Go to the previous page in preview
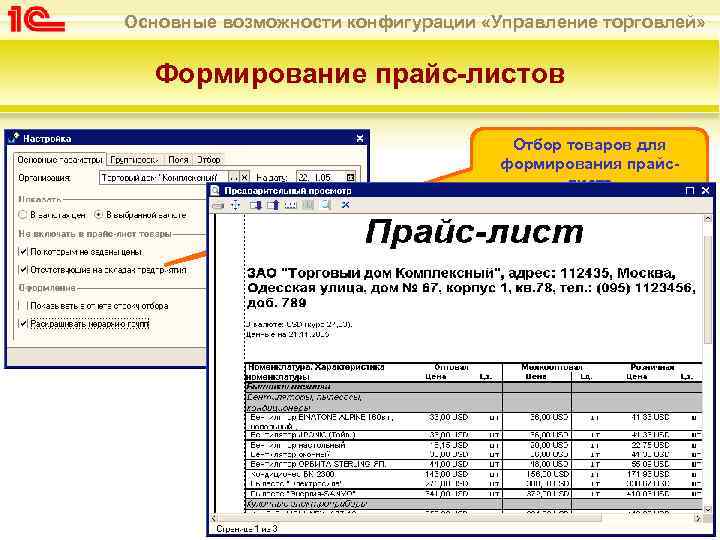This screenshot has width=720, height=540. click(273, 205)
